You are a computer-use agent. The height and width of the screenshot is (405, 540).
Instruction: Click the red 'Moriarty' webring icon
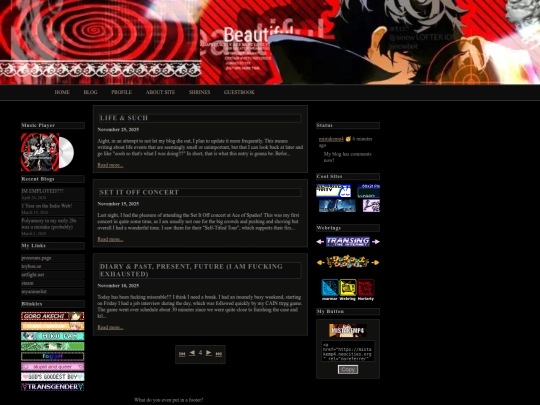pyautogui.click(x=366, y=290)
